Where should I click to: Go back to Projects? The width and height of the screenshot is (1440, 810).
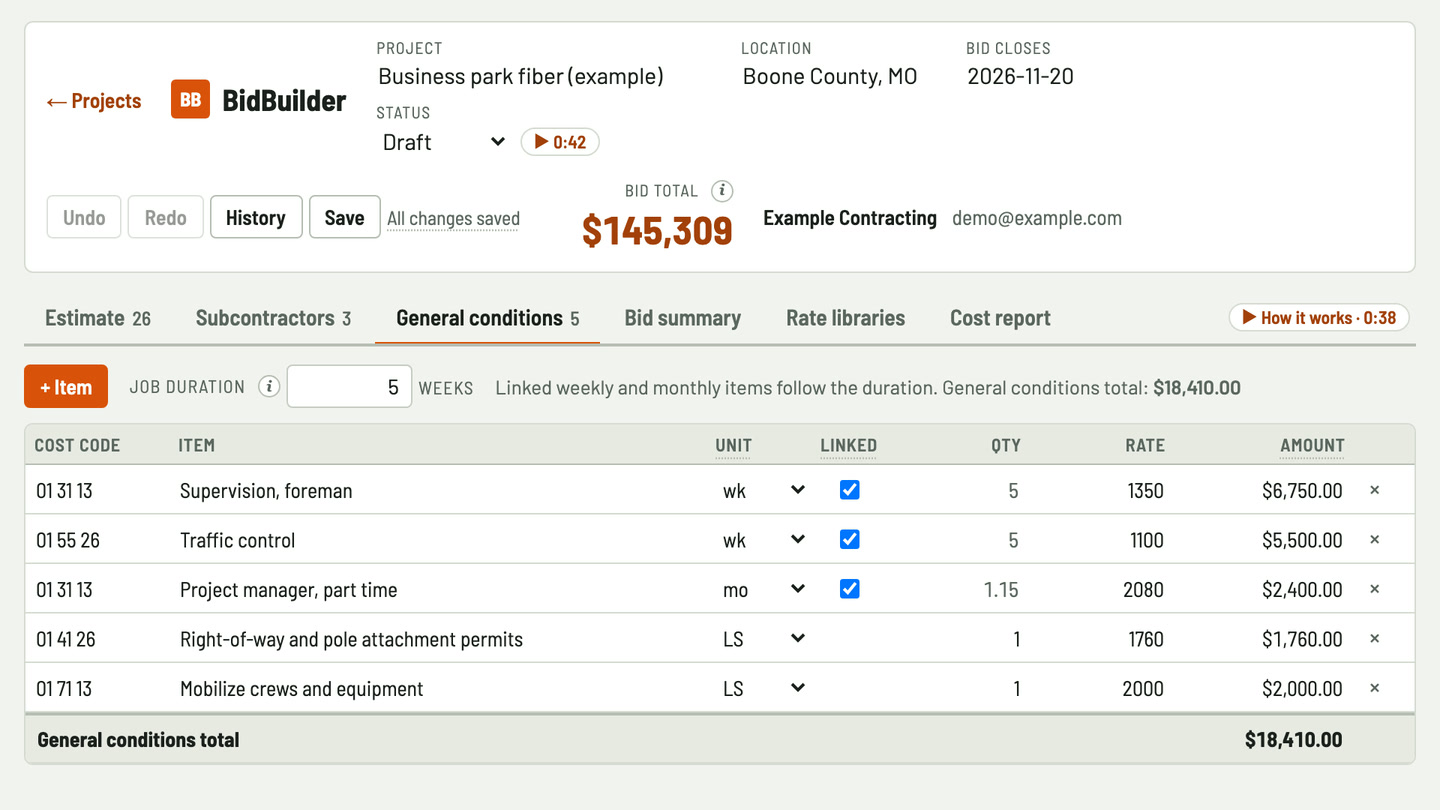pyautogui.click(x=94, y=101)
